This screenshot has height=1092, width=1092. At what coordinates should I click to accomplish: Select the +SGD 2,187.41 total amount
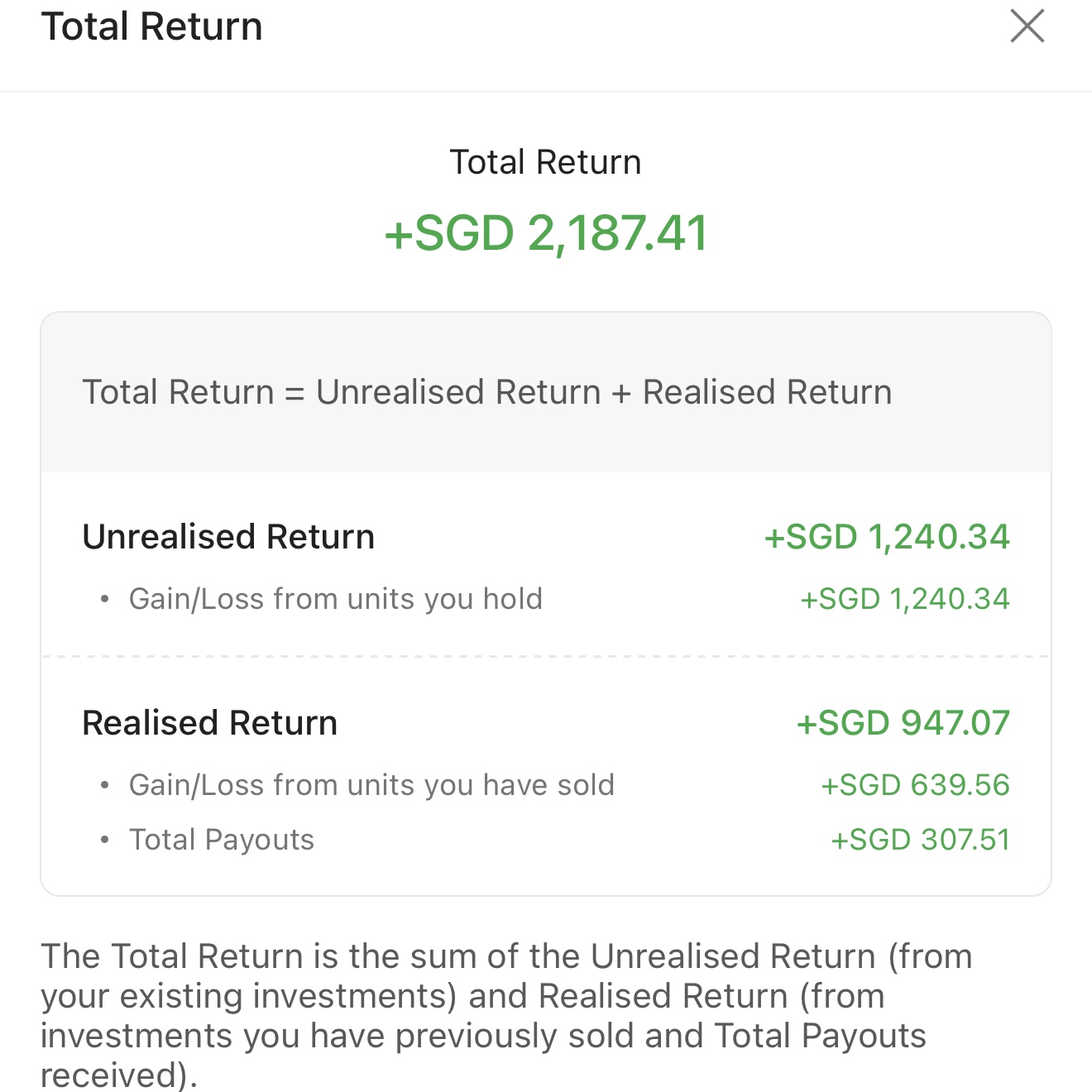(x=546, y=232)
